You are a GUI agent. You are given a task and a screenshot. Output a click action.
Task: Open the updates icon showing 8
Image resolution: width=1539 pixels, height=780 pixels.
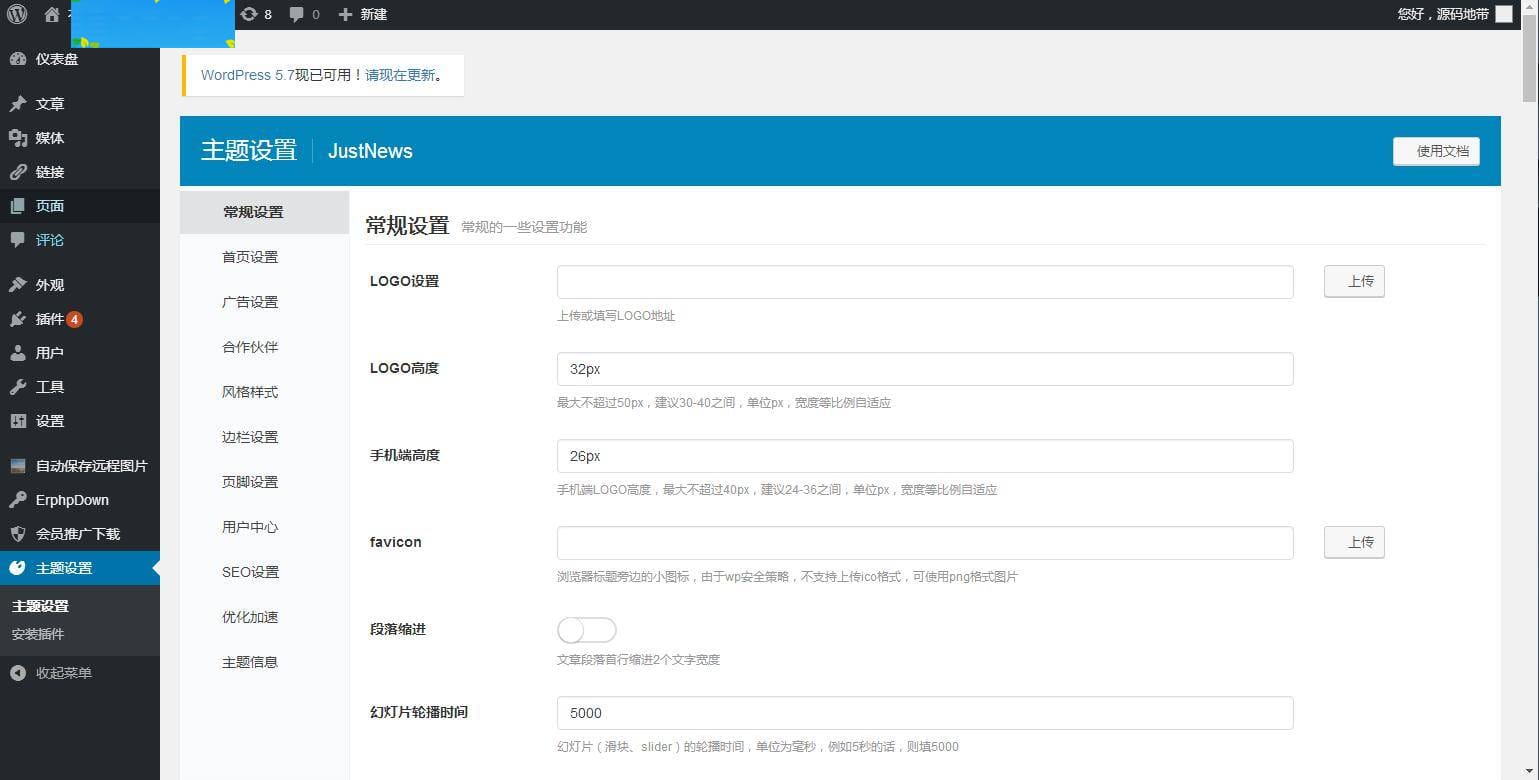[256, 14]
